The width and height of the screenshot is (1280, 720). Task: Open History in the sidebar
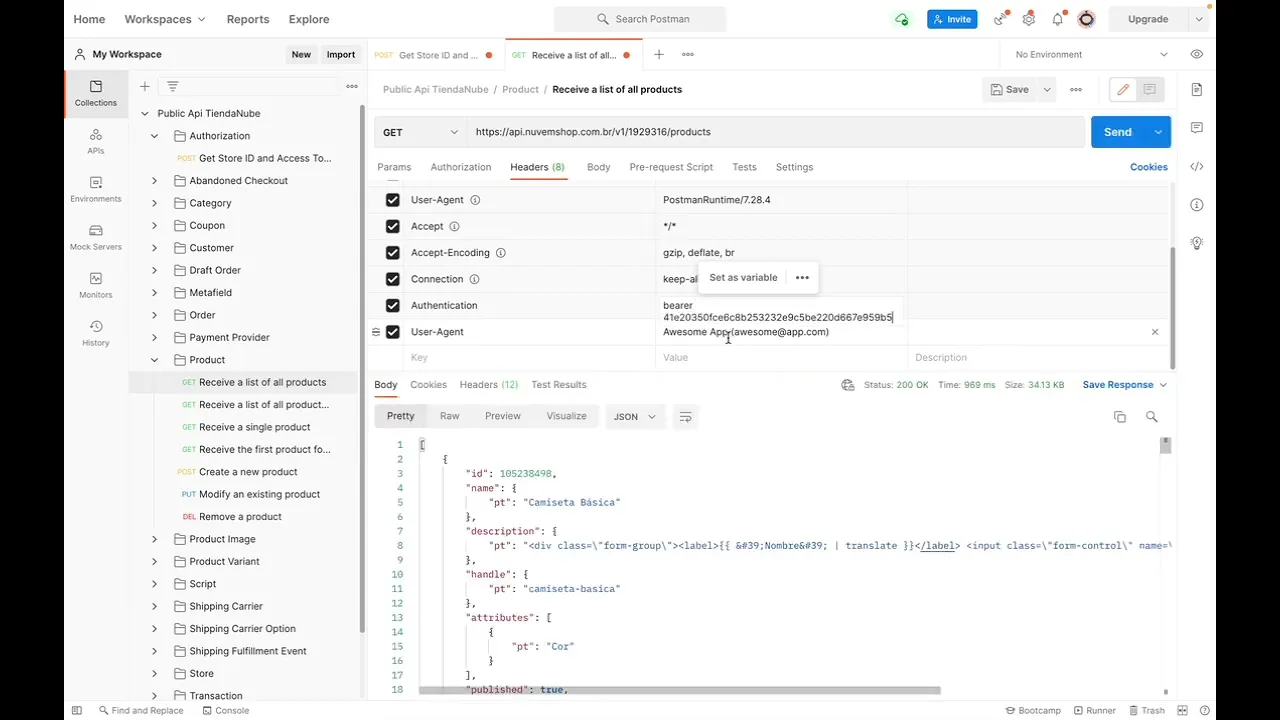pos(96,333)
